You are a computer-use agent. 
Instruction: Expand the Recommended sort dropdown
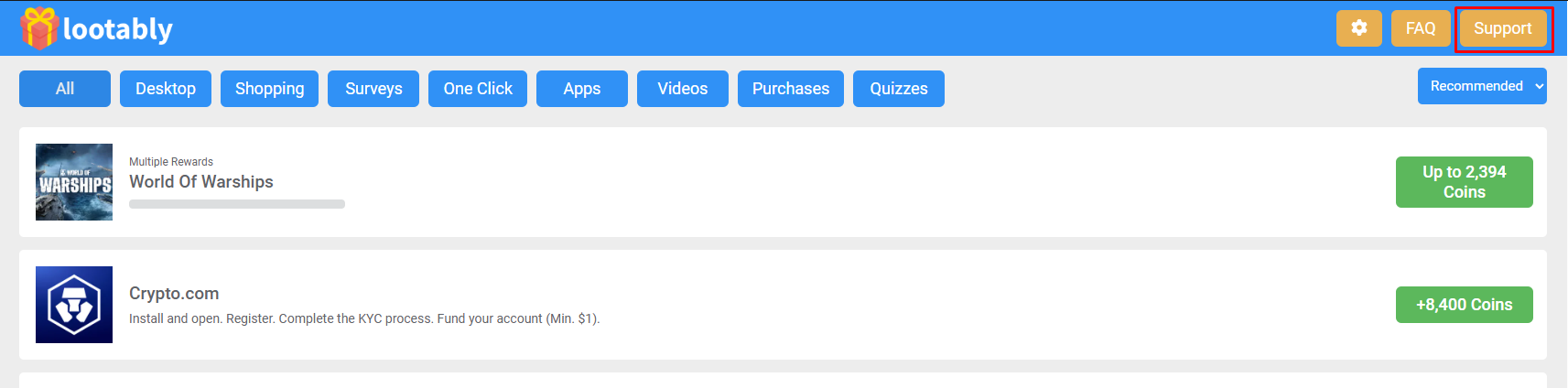tap(1482, 86)
